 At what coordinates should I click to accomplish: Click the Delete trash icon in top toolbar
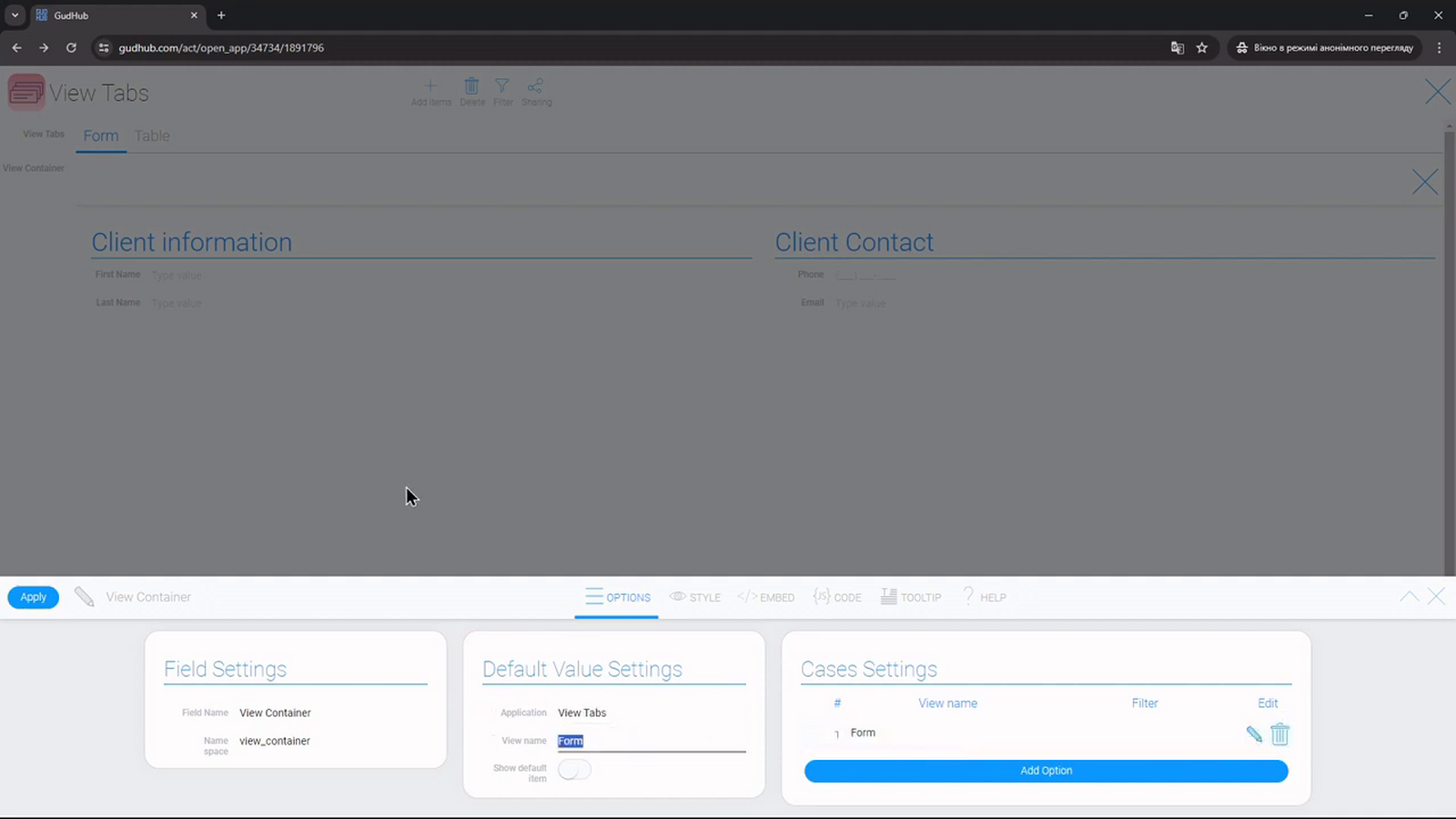(x=471, y=86)
